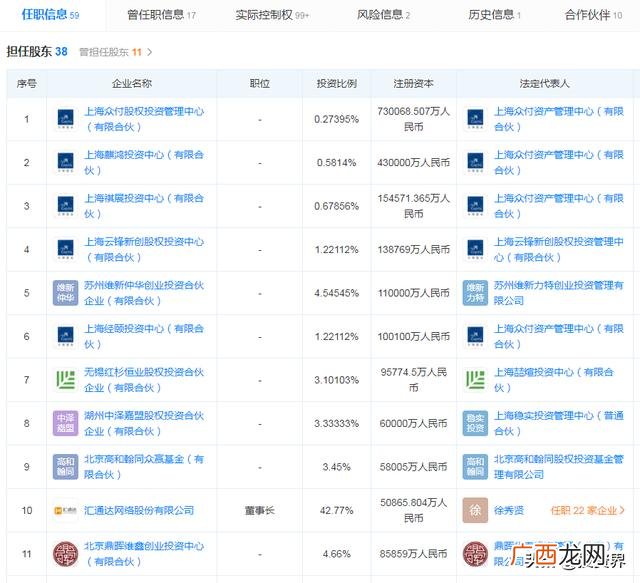
Task: Click 维新仲华 logo in row 5
Action: pos(65,293)
